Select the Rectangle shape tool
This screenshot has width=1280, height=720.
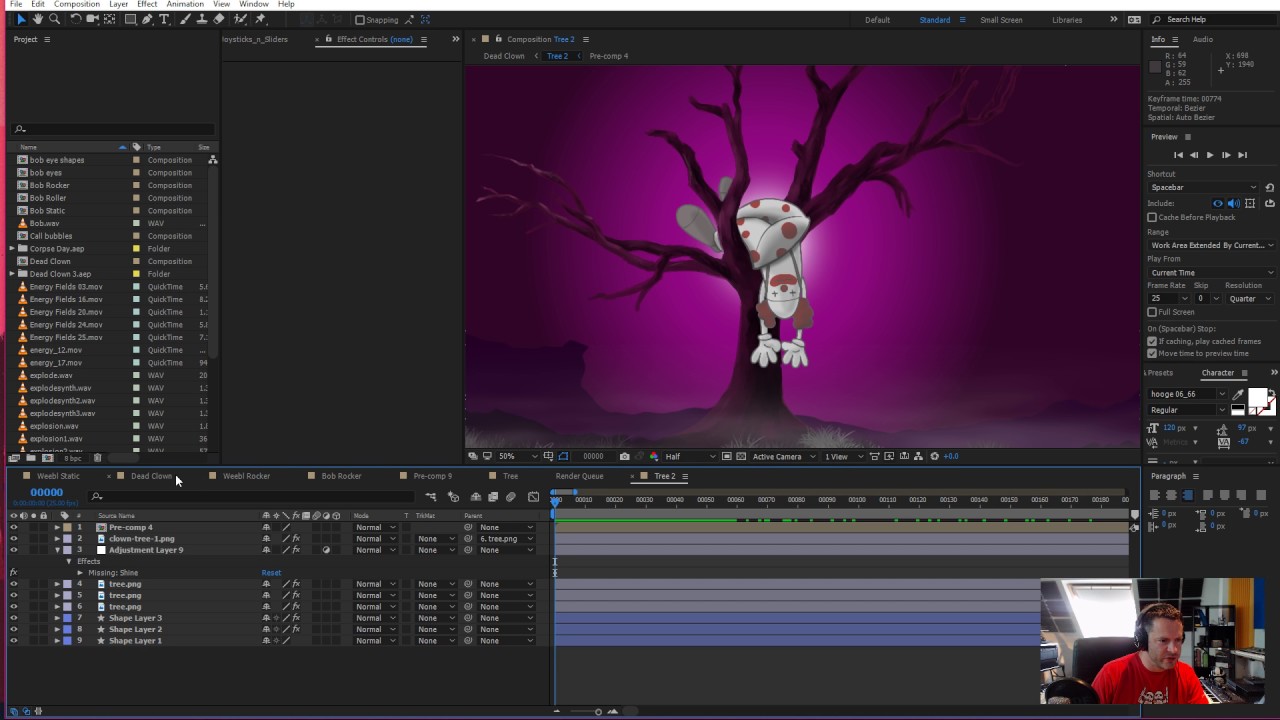130,19
